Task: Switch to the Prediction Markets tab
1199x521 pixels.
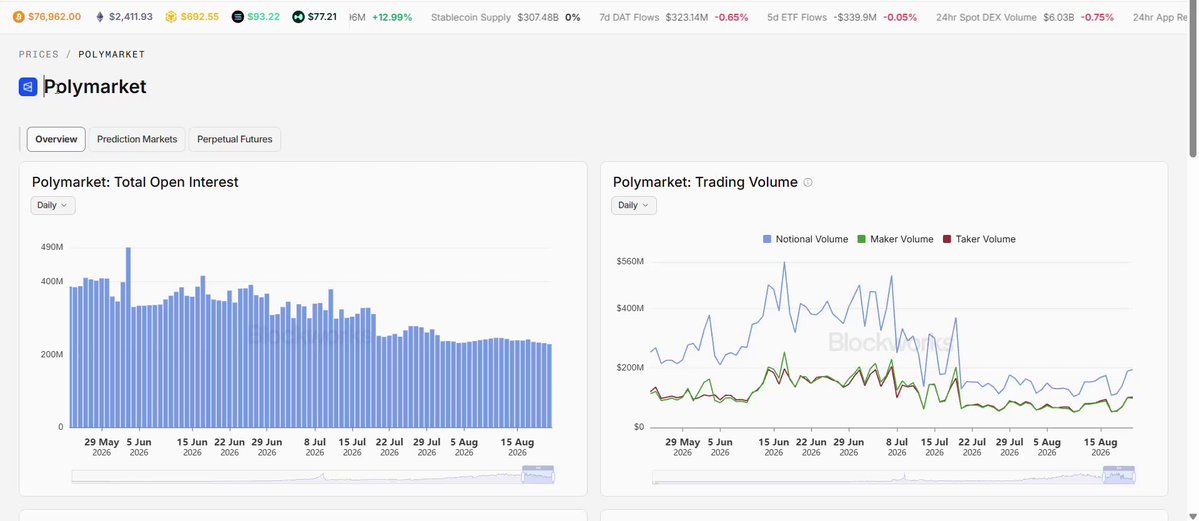Action: [x=137, y=139]
